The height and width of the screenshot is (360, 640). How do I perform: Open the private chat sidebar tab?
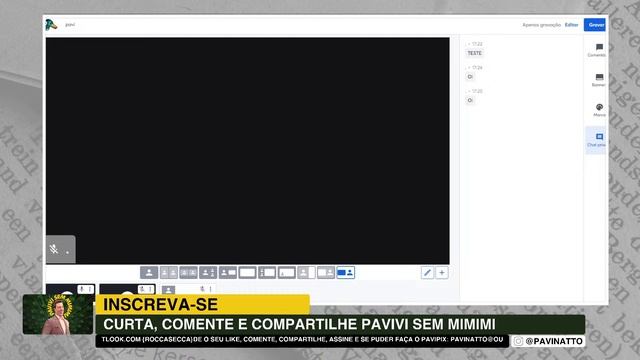(x=597, y=140)
